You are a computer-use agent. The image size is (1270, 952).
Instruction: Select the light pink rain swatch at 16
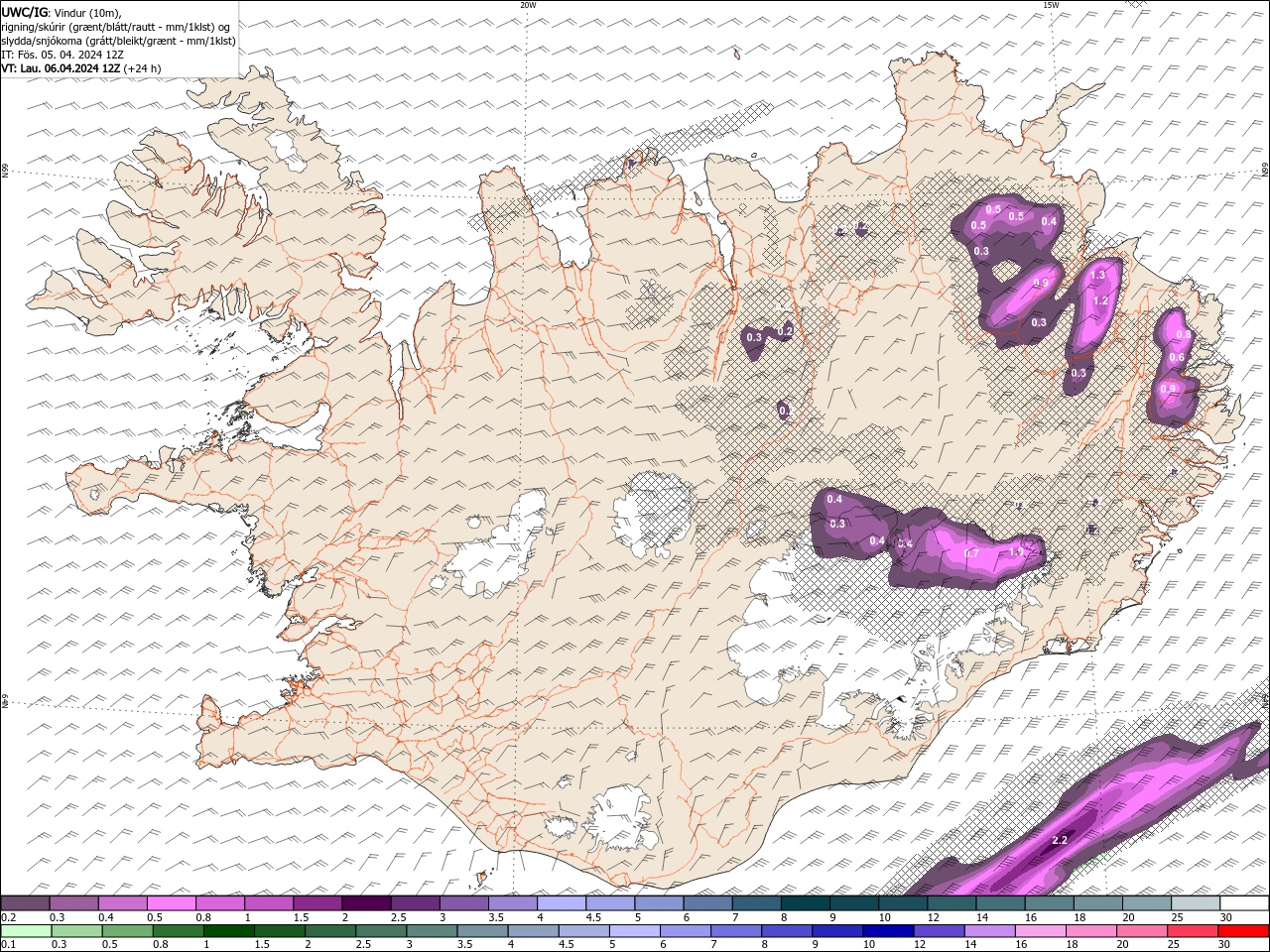(1041, 931)
